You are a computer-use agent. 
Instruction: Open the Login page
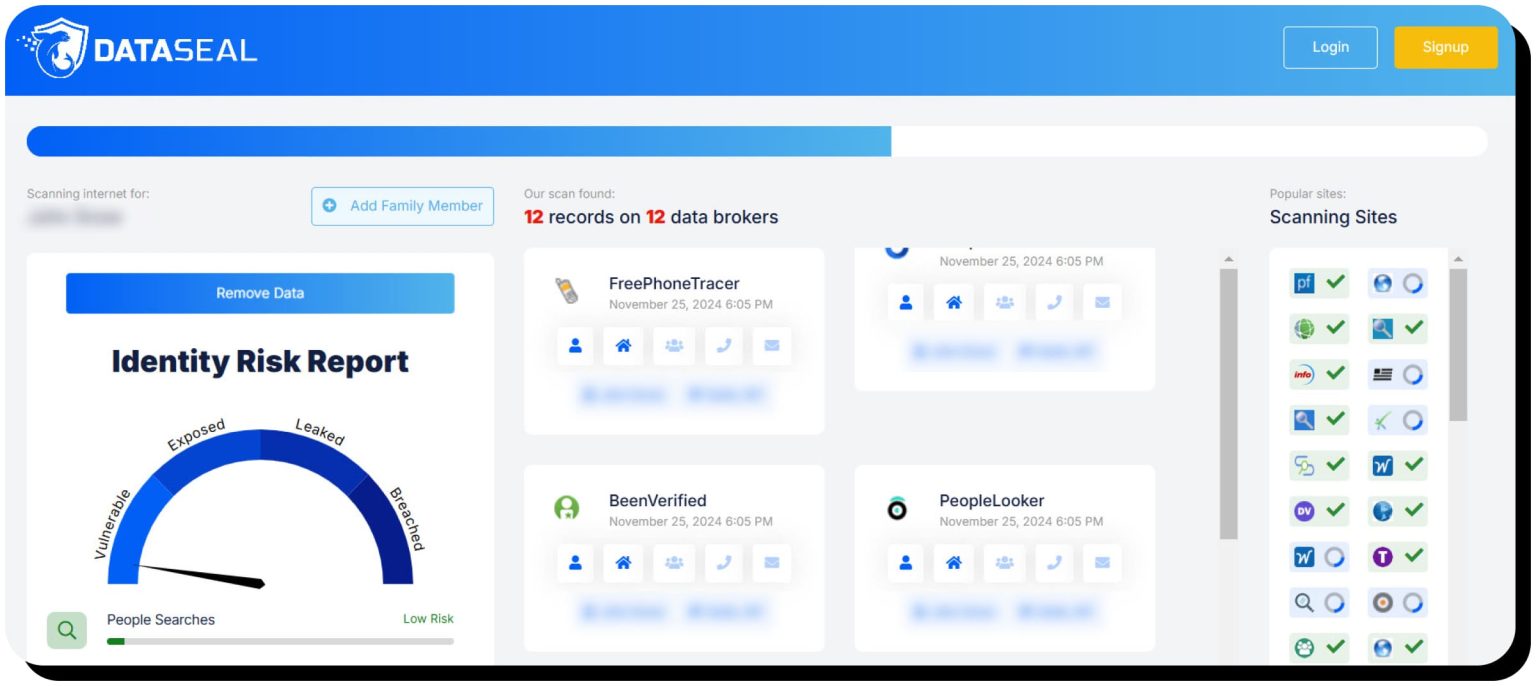[x=1330, y=46]
